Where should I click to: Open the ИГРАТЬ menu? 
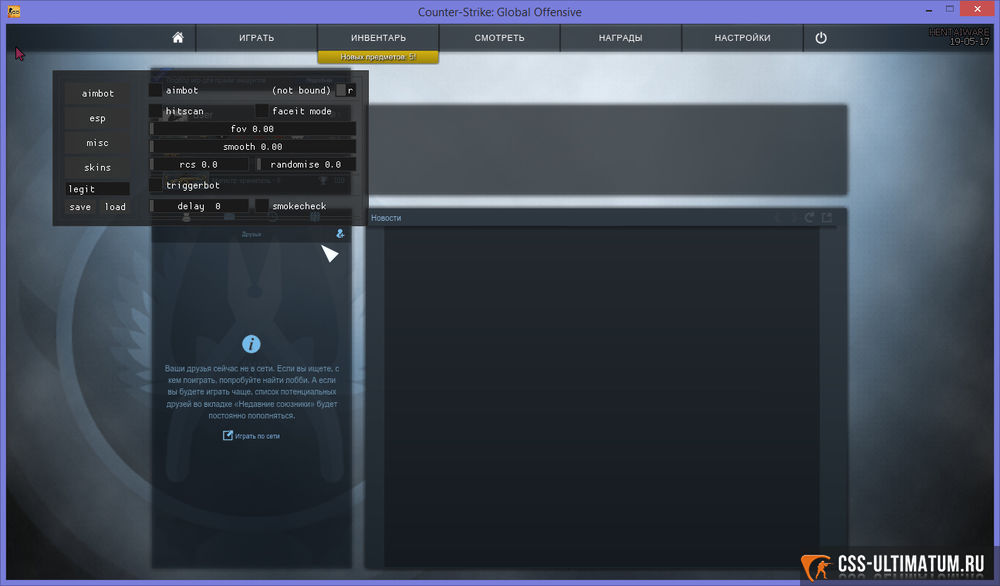256,38
